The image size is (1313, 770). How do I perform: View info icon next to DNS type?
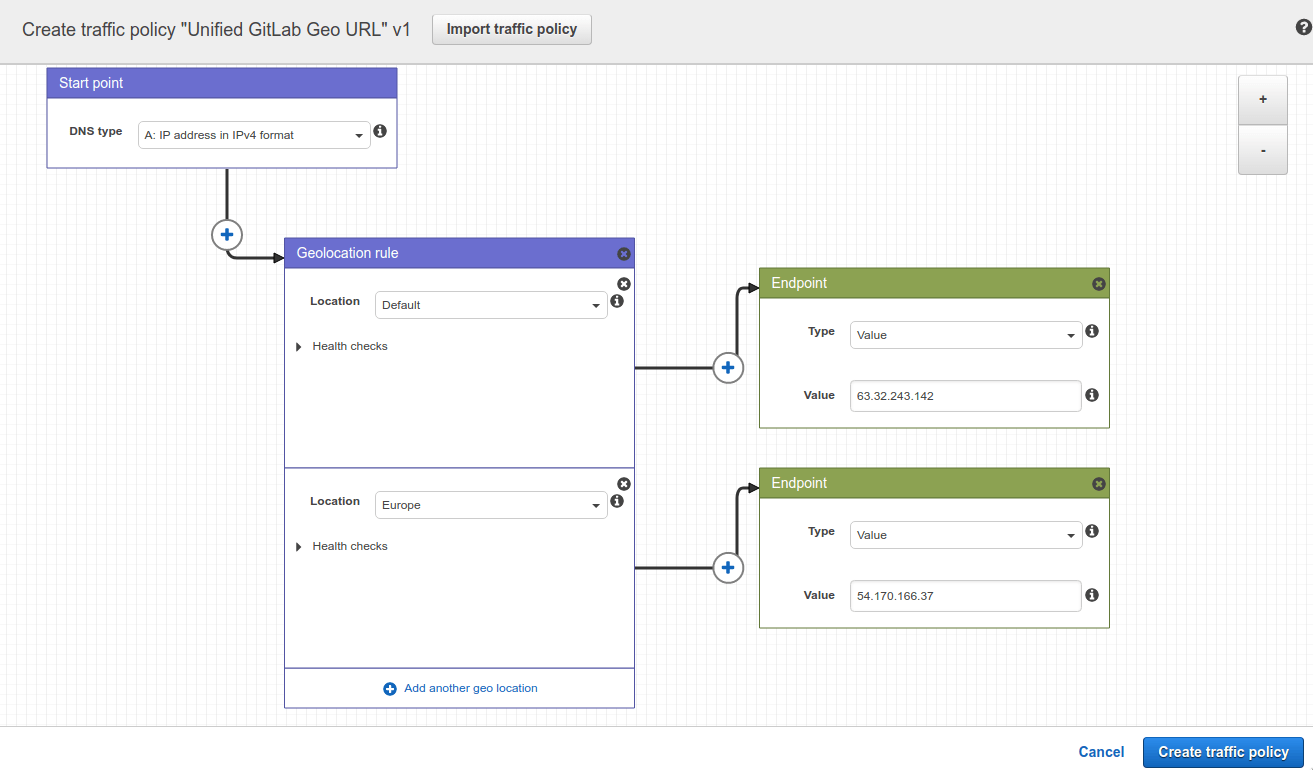pos(380,130)
